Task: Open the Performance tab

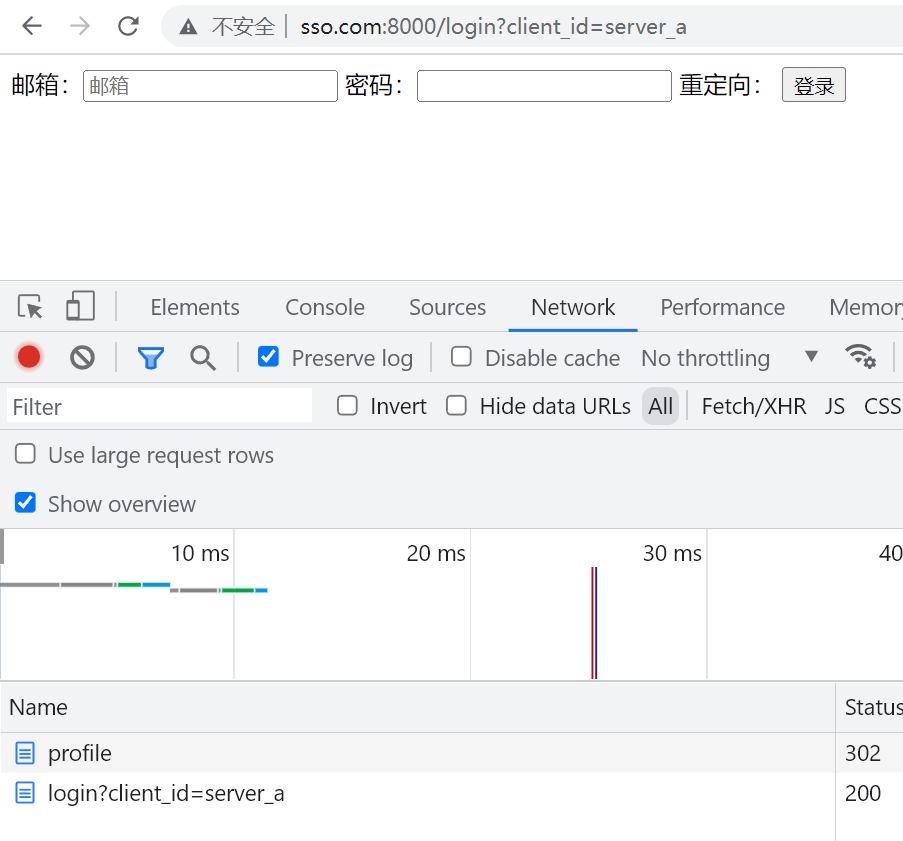Action: click(x=723, y=307)
